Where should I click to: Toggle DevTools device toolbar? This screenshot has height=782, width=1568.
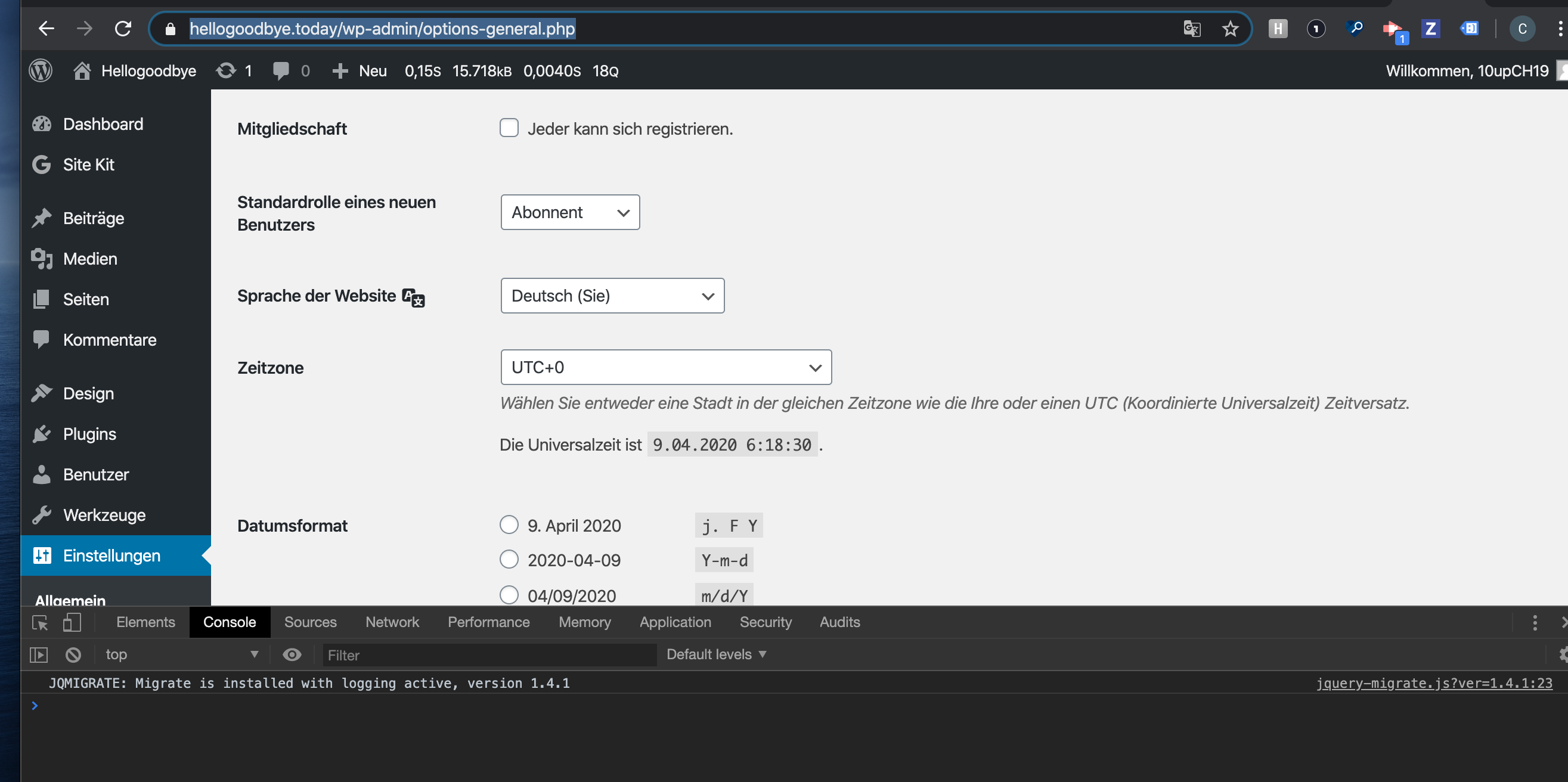point(72,622)
